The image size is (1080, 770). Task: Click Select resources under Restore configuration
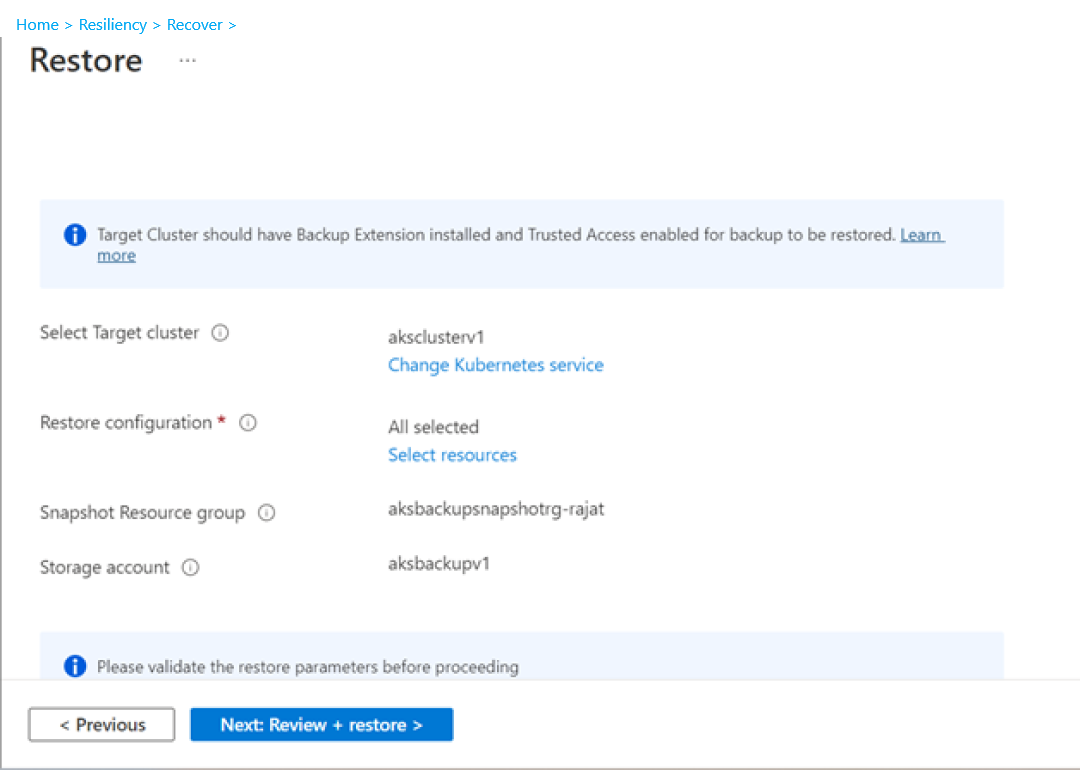tap(452, 454)
